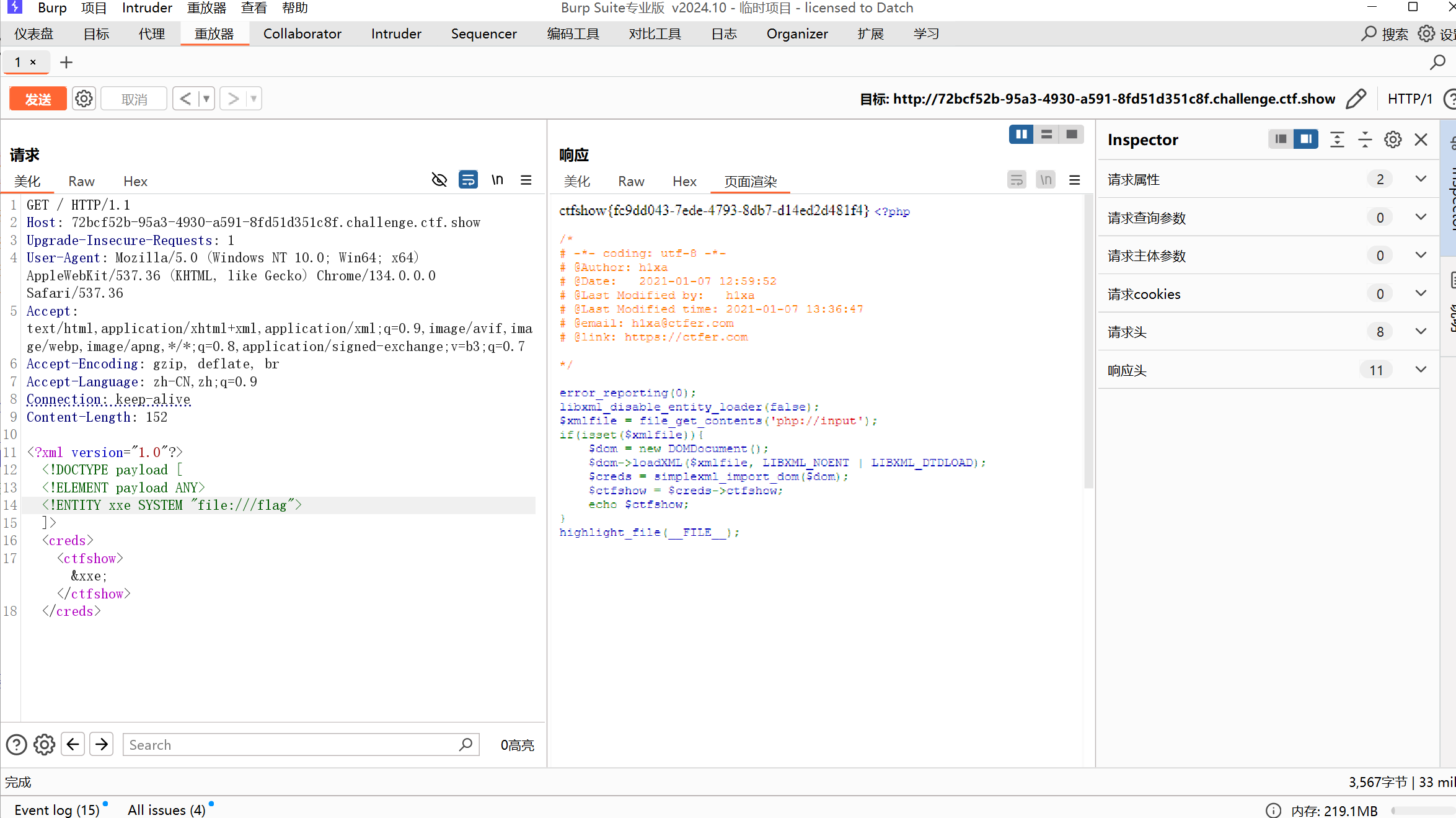Viewport: 1456px width, 818px height.
Task: Click the tab bar search magnifier icon
Action: (x=1437, y=62)
